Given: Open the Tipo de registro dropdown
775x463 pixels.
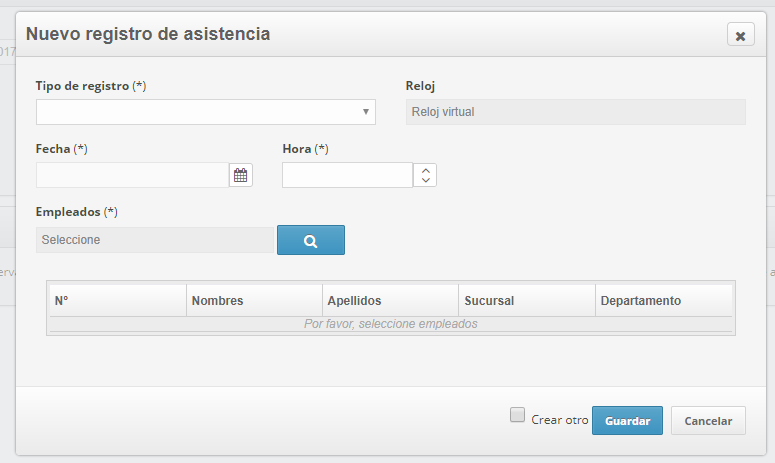Looking at the screenshot, I should 206,112.
